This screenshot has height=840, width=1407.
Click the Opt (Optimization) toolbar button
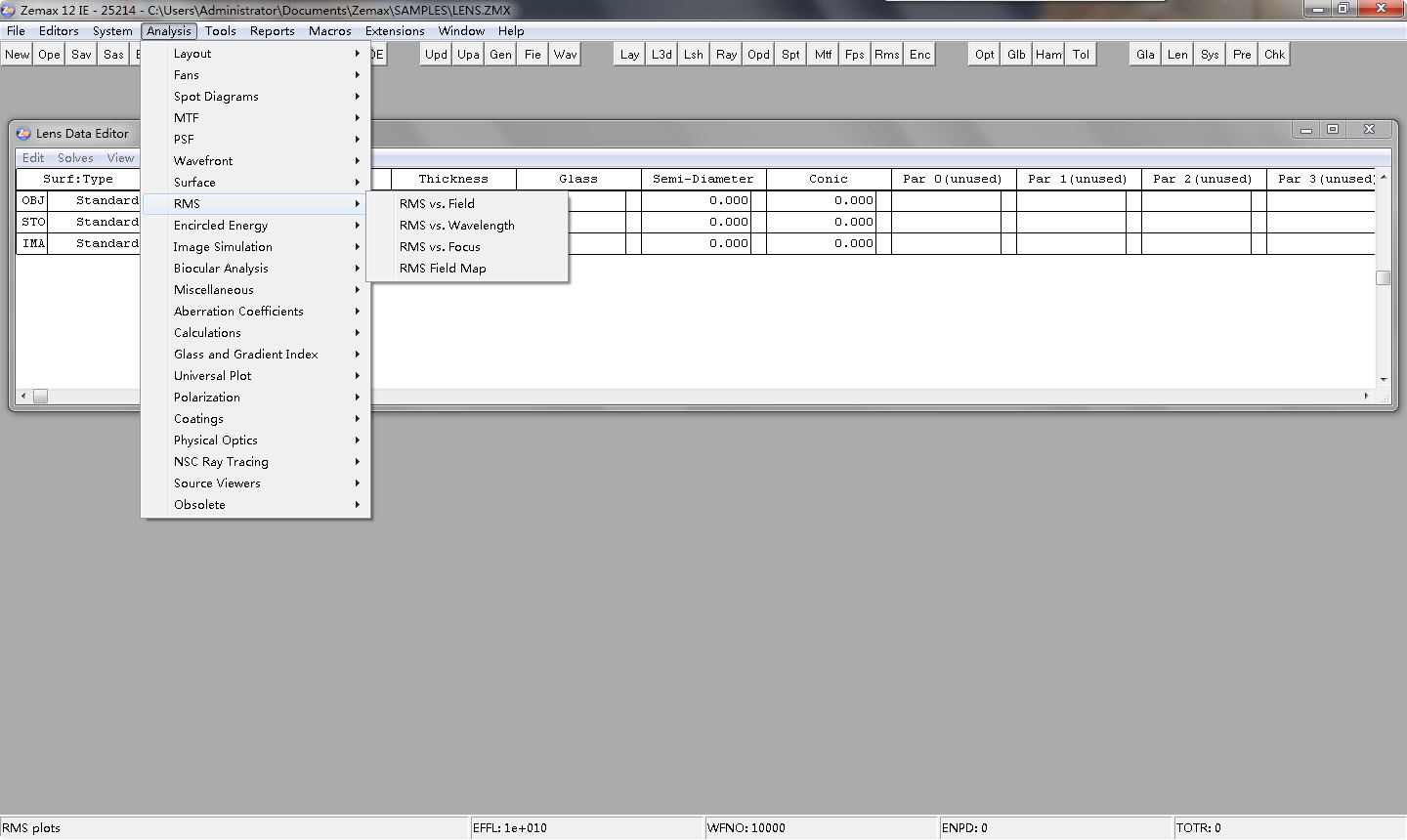984,55
